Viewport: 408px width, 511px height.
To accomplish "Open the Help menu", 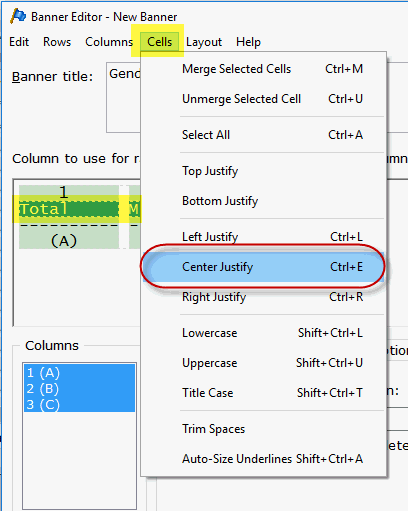I will point(248,42).
